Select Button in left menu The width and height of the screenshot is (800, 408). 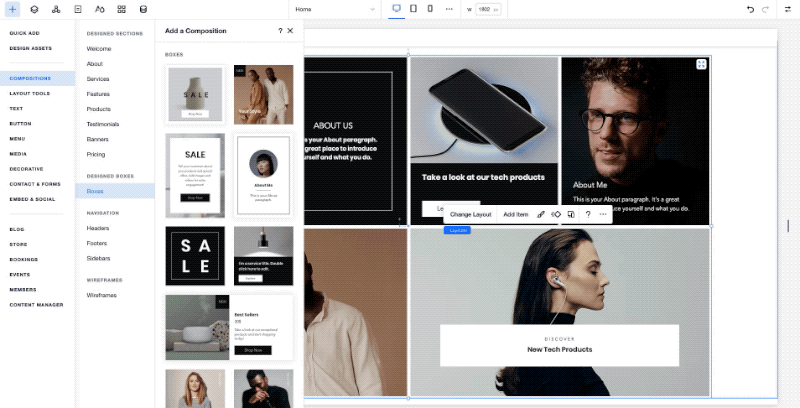click(x=20, y=123)
